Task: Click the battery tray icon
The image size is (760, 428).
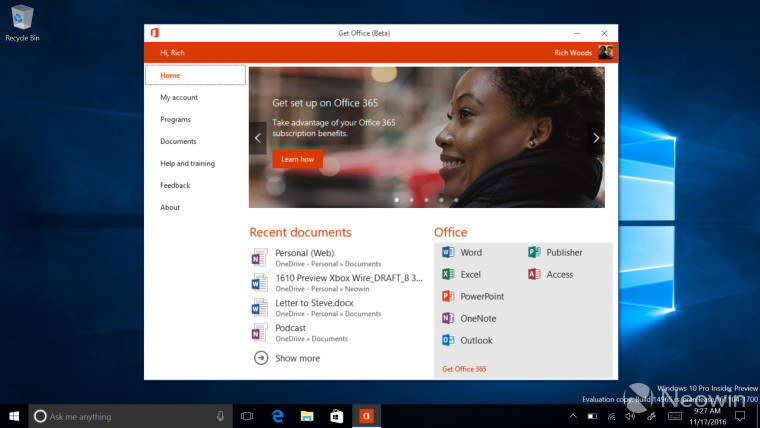Action: coord(592,416)
